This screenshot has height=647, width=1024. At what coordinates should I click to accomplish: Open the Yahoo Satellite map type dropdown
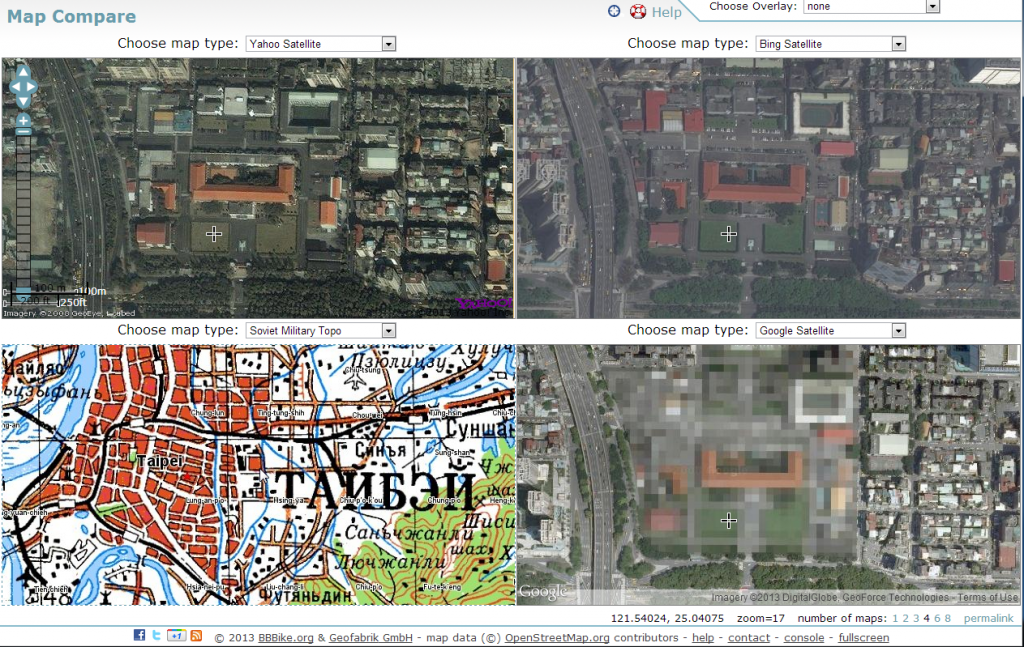coord(321,44)
